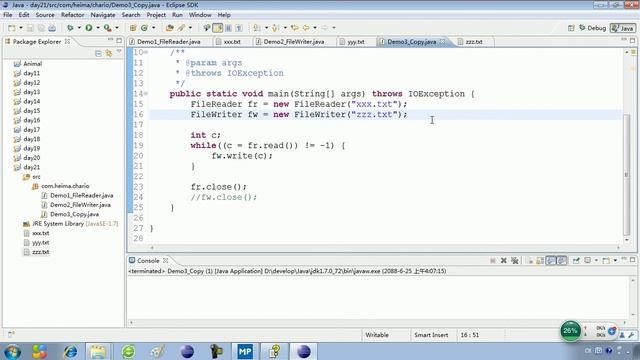Open the Source menu
640x360 pixels.
[x=45, y=15]
